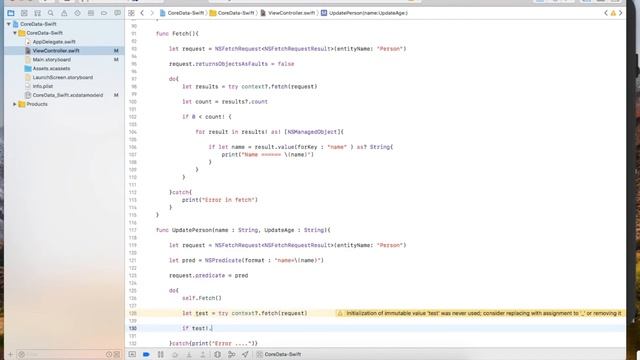Screen dimensions: 640x360
Task: Open the related items grid menu
Action: (x=131, y=13)
